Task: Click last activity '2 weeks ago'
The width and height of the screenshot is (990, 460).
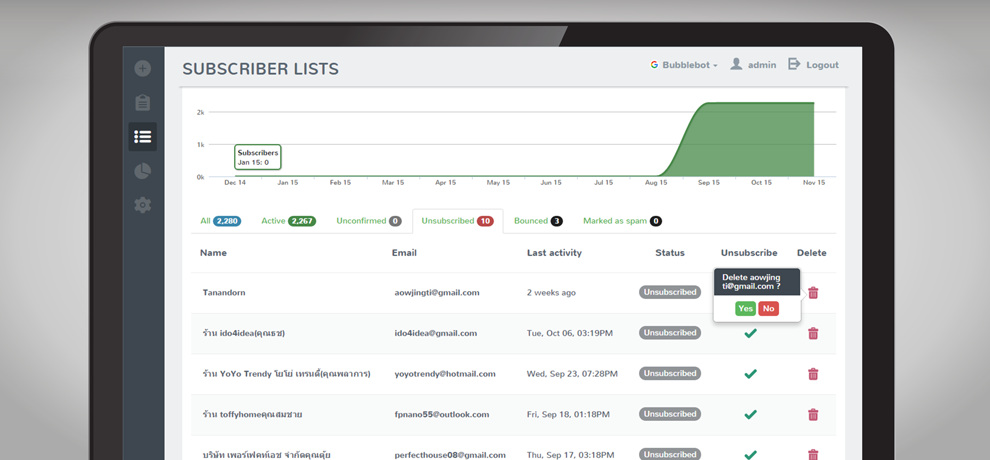Action: pos(551,293)
